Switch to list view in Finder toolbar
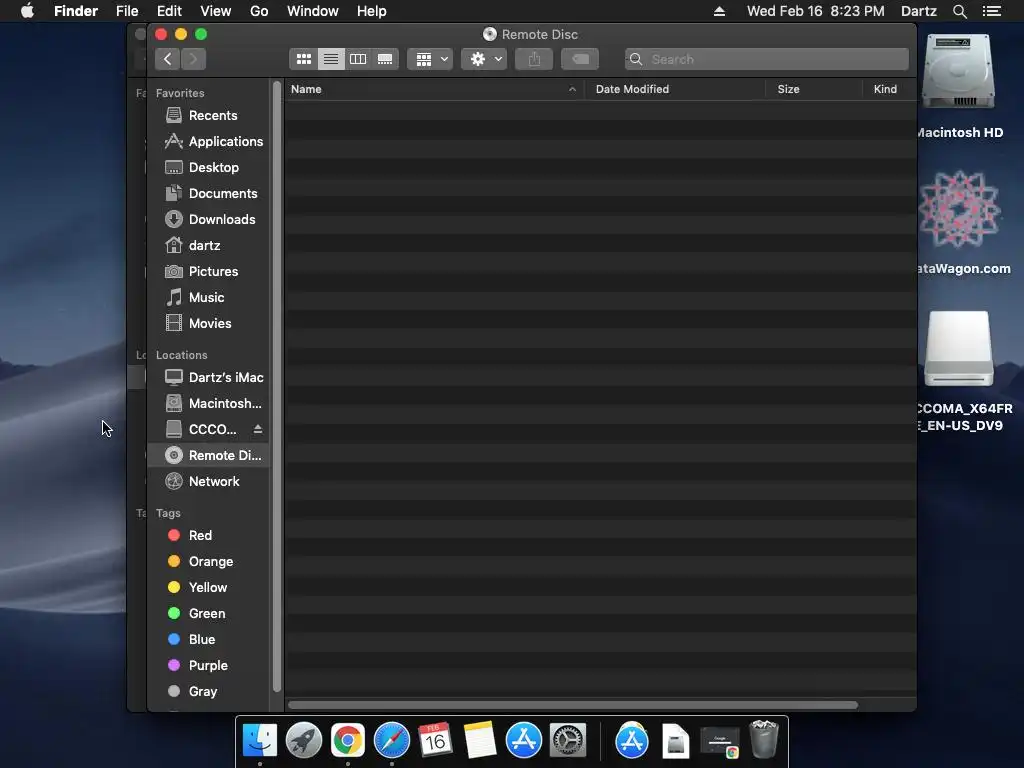This screenshot has height=768, width=1024. 331,59
